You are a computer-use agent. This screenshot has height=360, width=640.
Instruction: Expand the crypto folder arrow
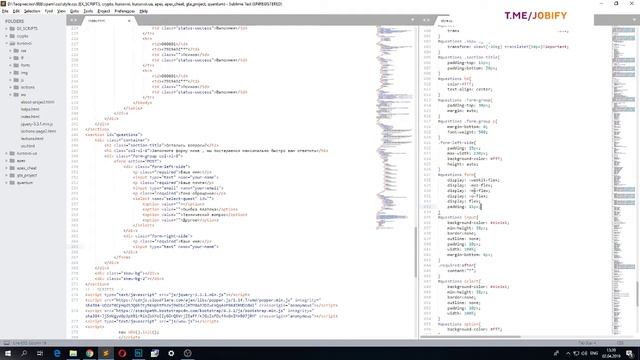point(7,36)
